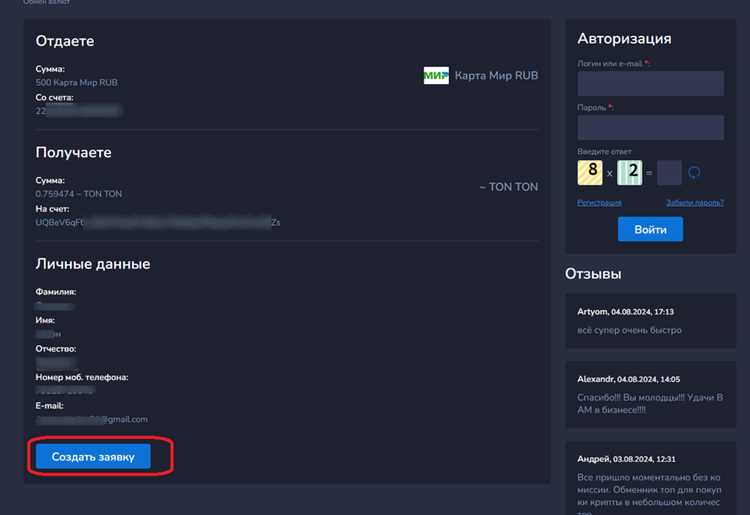
Task: Refresh the captcha with reload icon
Action: pos(694,173)
